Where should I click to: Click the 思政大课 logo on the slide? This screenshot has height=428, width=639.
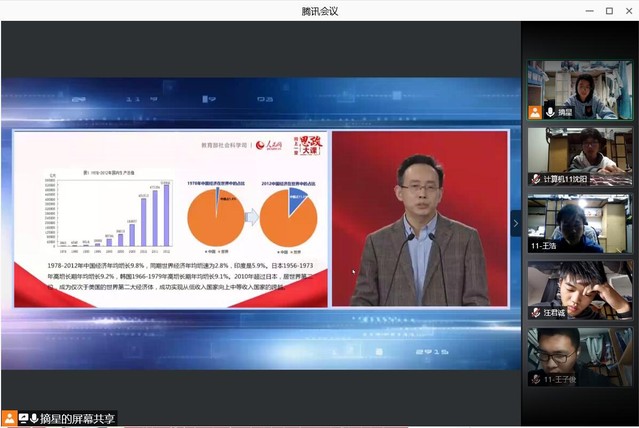pos(308,146)
